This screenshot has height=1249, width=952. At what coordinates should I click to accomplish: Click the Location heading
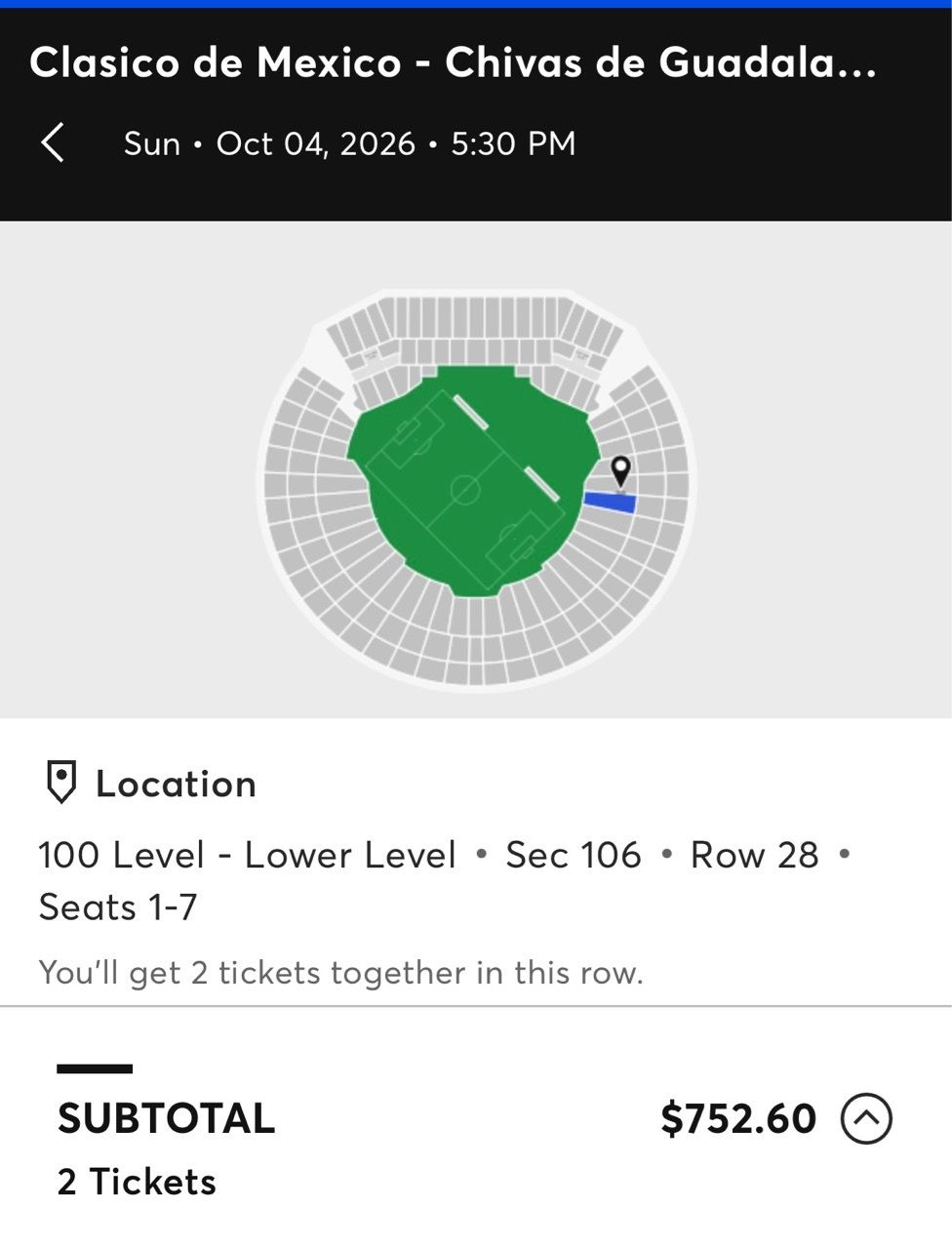click(x=176, y=785)
